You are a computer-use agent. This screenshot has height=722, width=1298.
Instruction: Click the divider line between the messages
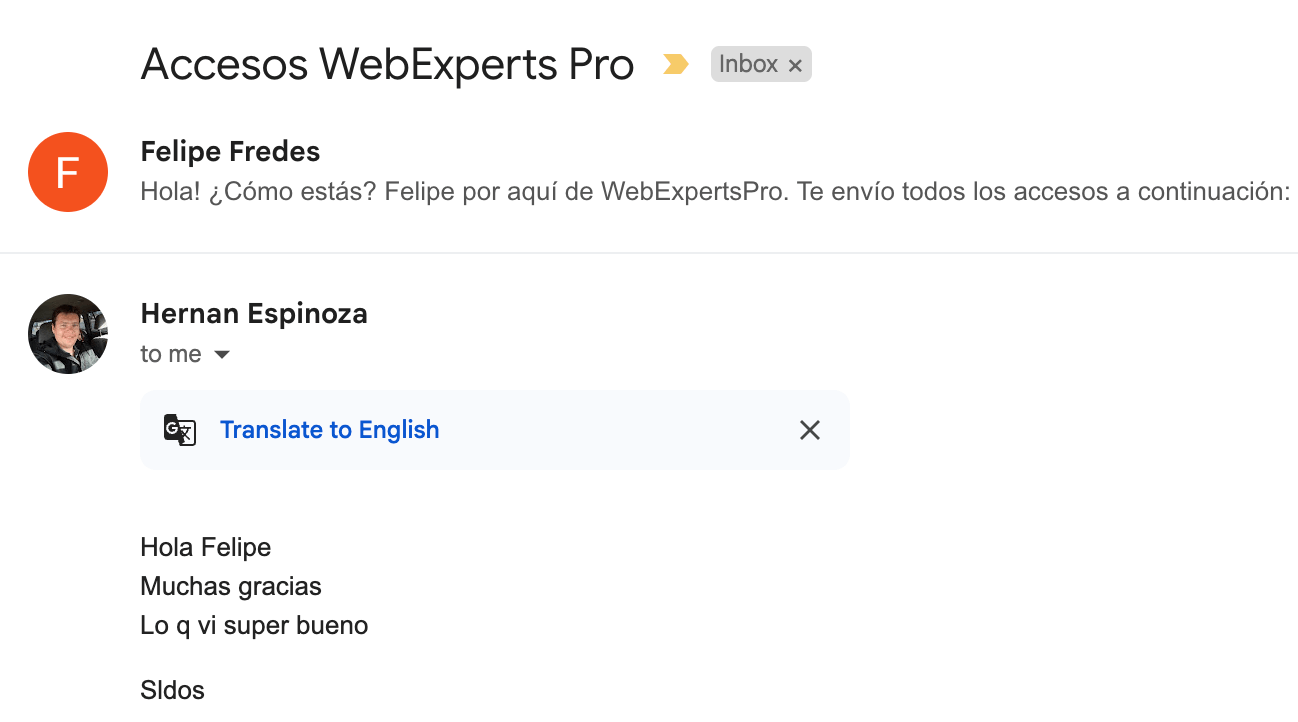coord(649,253)
